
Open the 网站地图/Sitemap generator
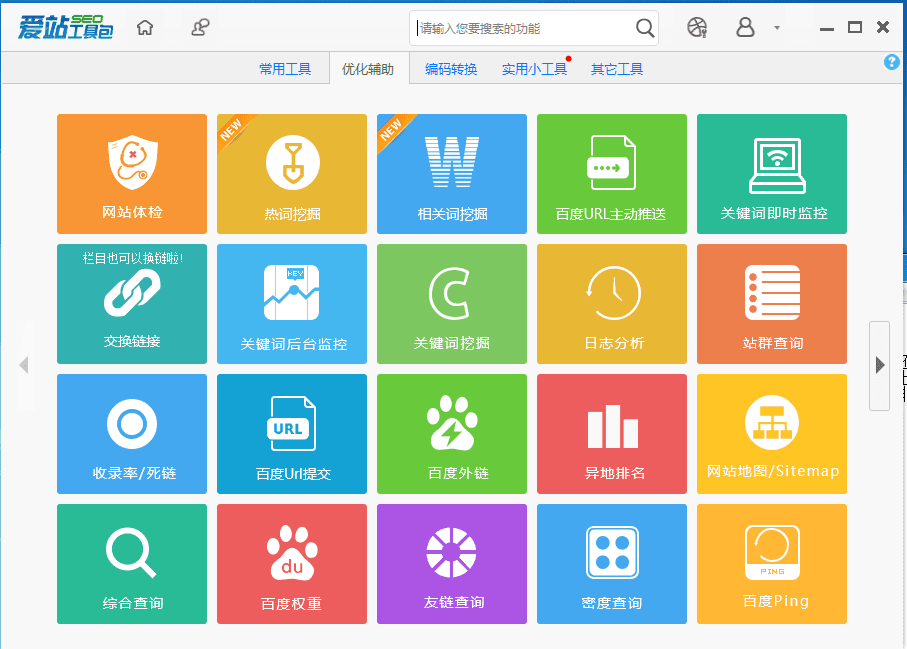pos(772,434)
